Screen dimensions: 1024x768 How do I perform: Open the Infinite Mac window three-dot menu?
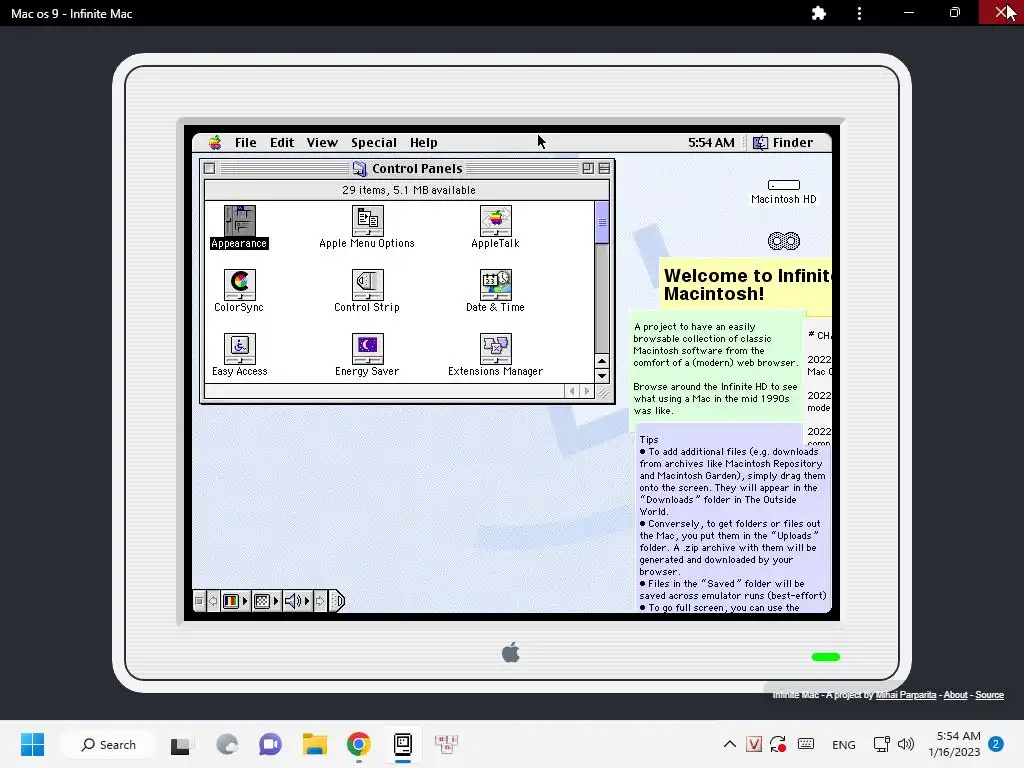tap(859, 13)
